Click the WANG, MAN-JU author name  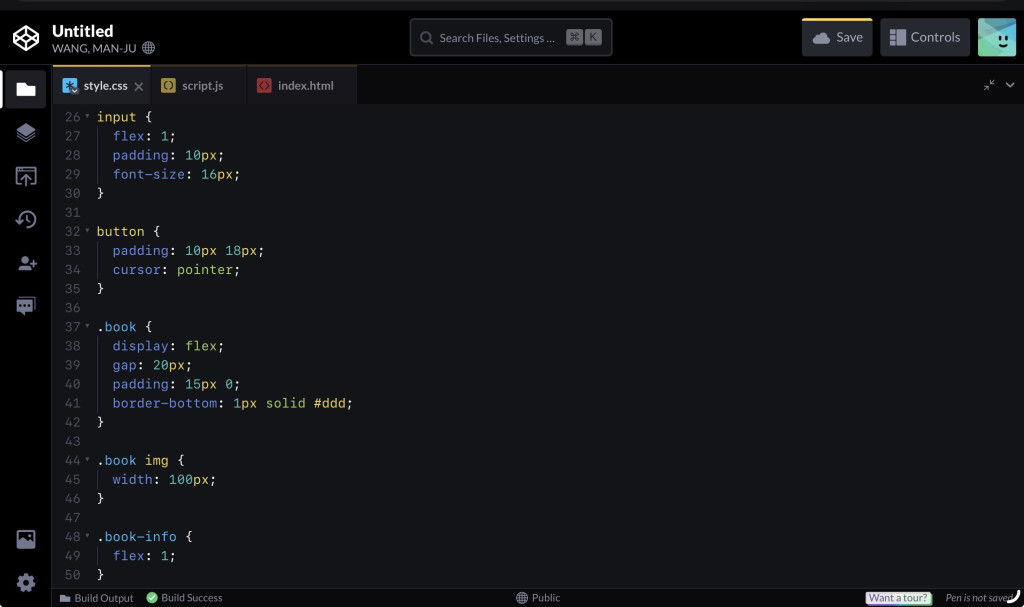[x=94, y=48]
